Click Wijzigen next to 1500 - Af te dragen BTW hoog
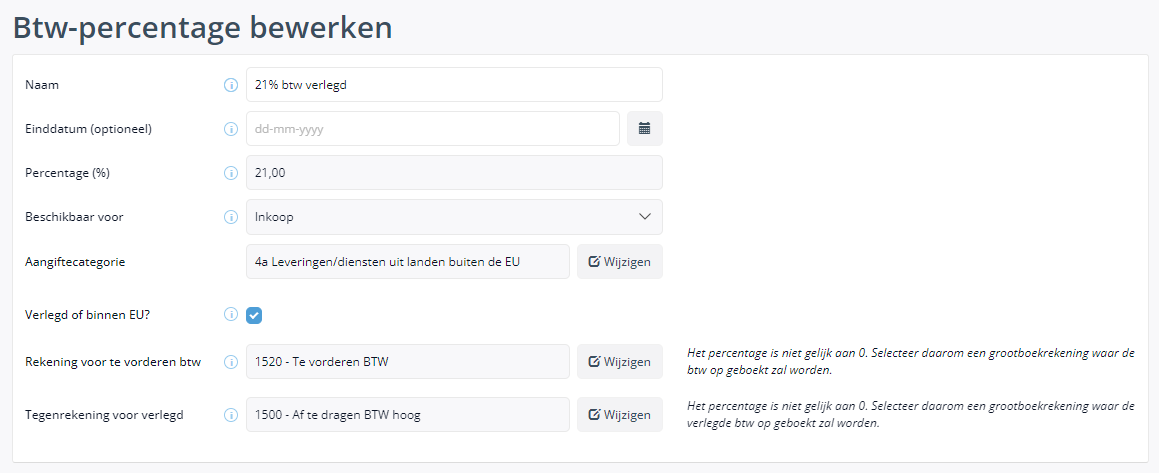 [620, 415]
